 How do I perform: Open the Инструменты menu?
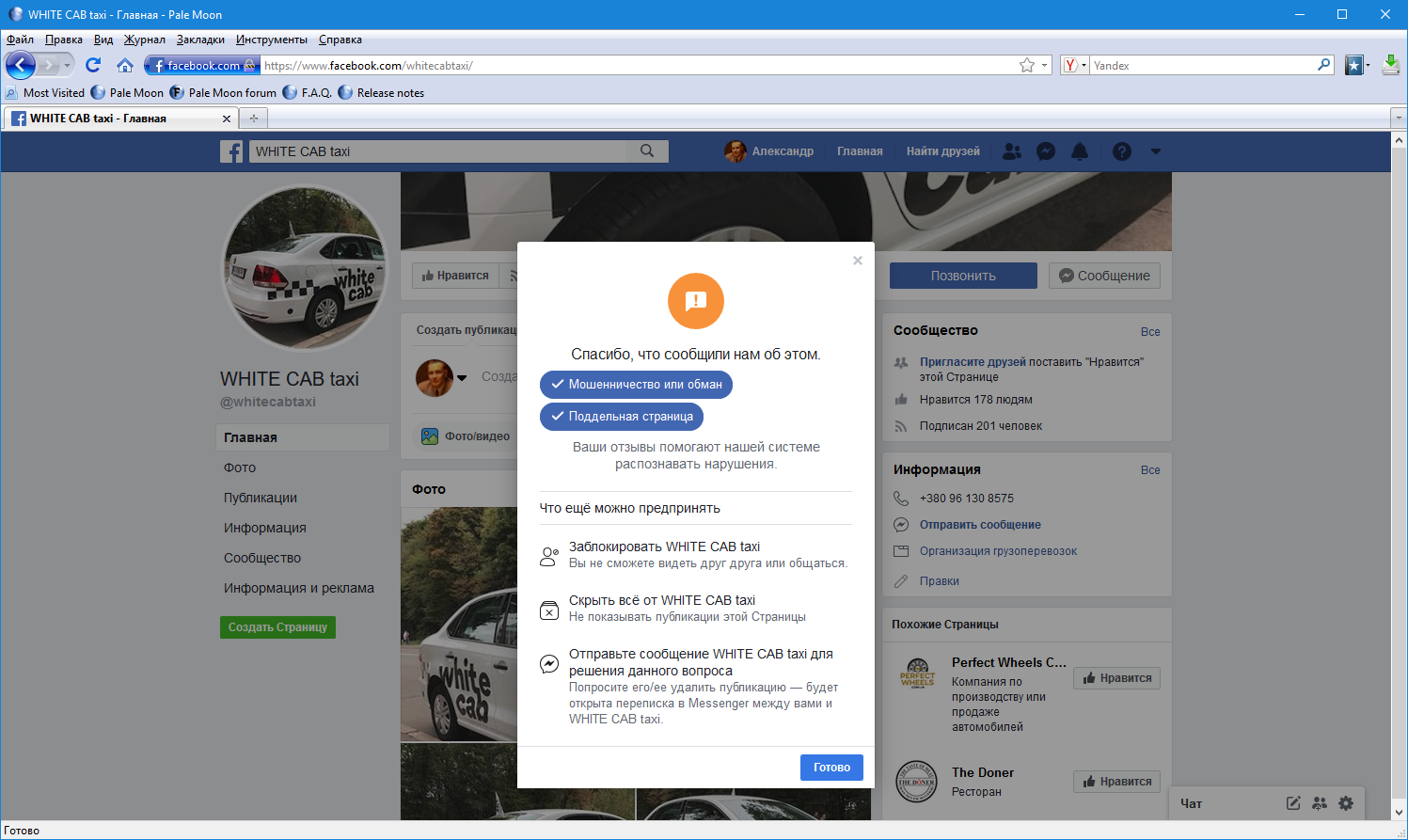[272, 40]
